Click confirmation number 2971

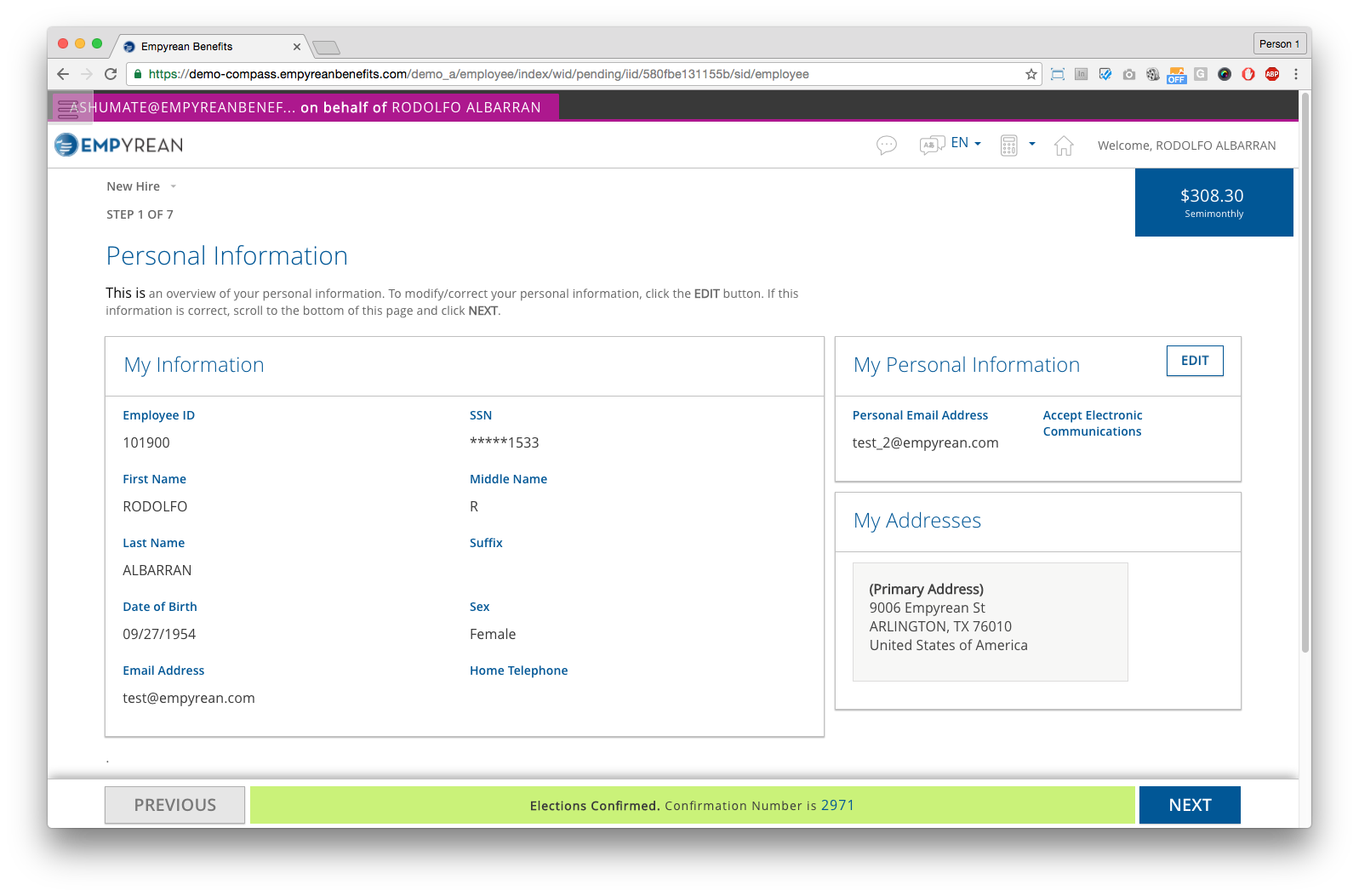coord(837,805)
